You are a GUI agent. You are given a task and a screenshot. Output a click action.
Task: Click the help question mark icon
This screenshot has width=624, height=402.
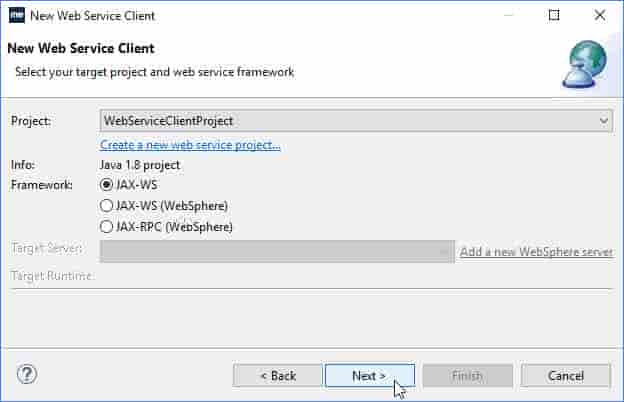27,374
